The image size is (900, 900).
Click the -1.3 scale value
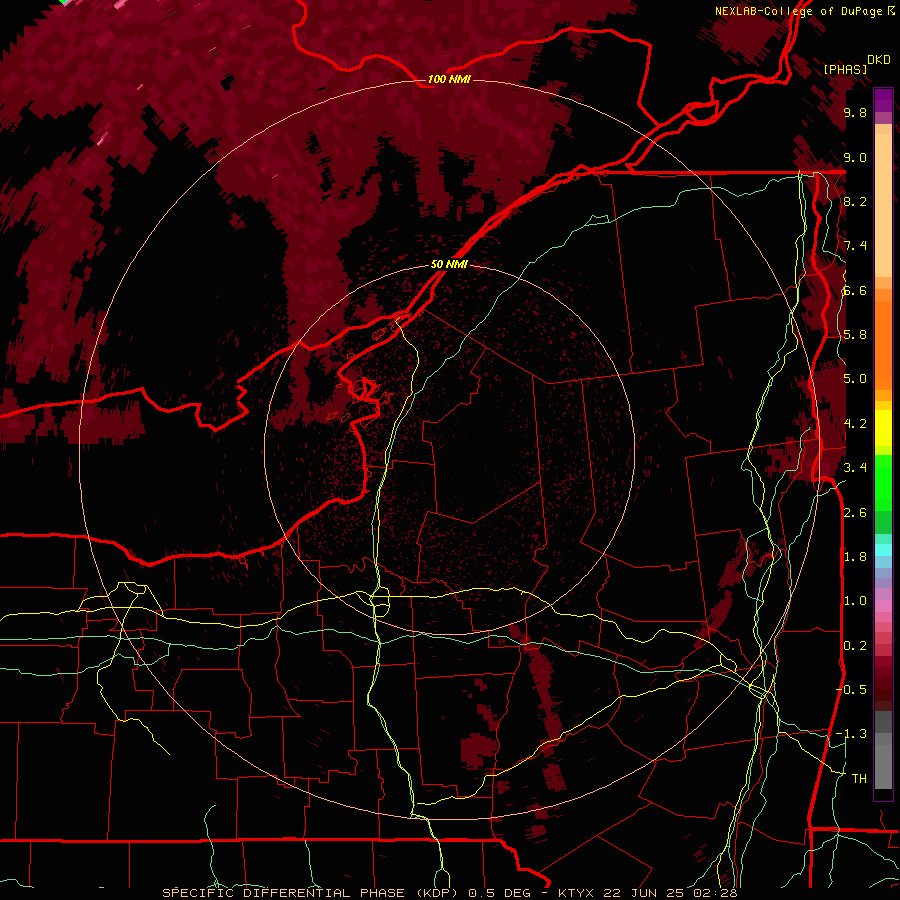[852, 734]
